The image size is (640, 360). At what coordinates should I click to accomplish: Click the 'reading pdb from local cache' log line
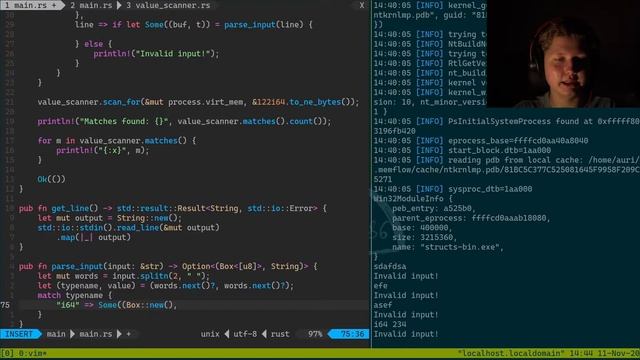pyautogui.click(x=507, y=160)
